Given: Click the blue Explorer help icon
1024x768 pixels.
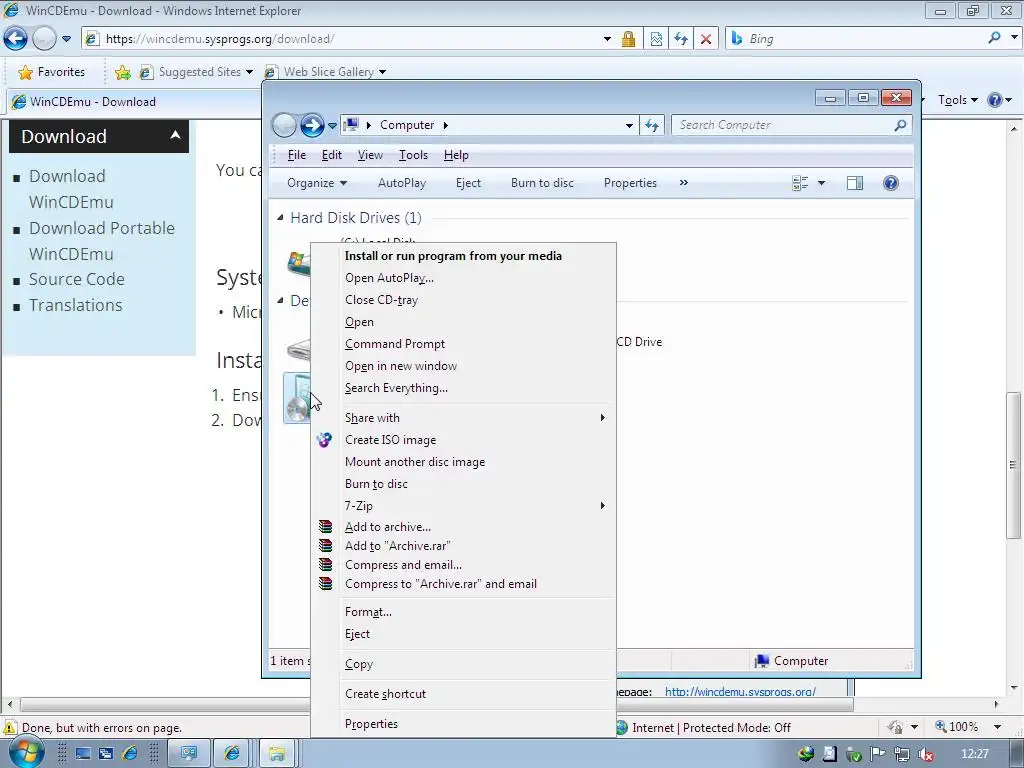Looking at the screenshot, I should tap(891, 183).
